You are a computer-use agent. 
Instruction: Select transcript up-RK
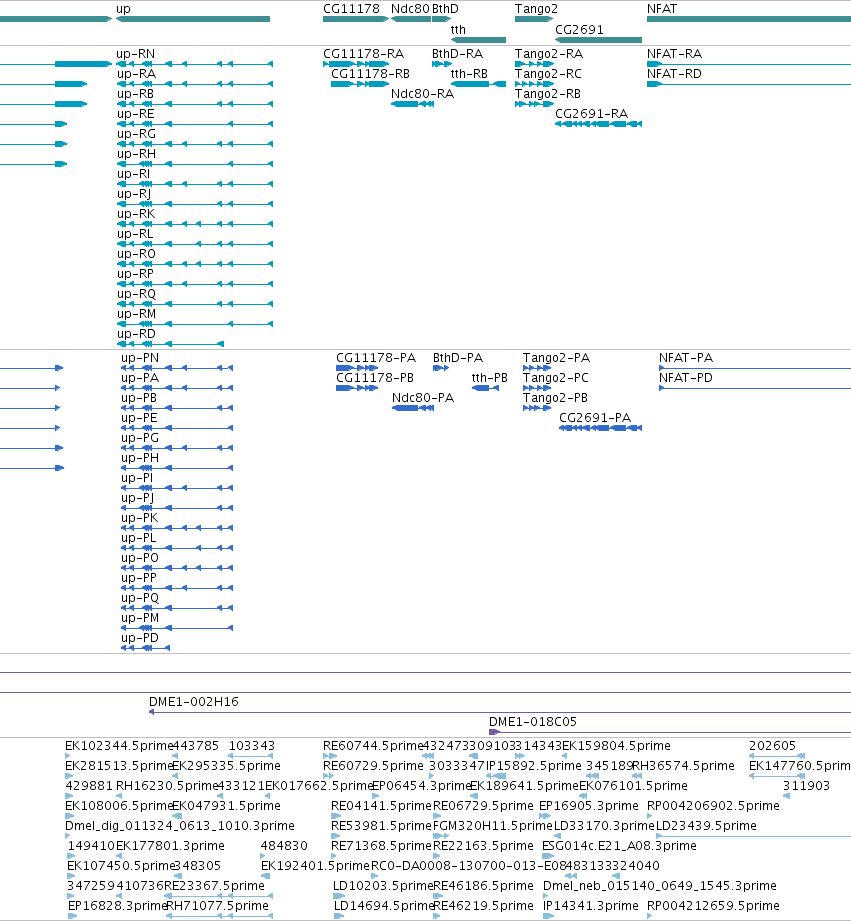click(136, 214)
